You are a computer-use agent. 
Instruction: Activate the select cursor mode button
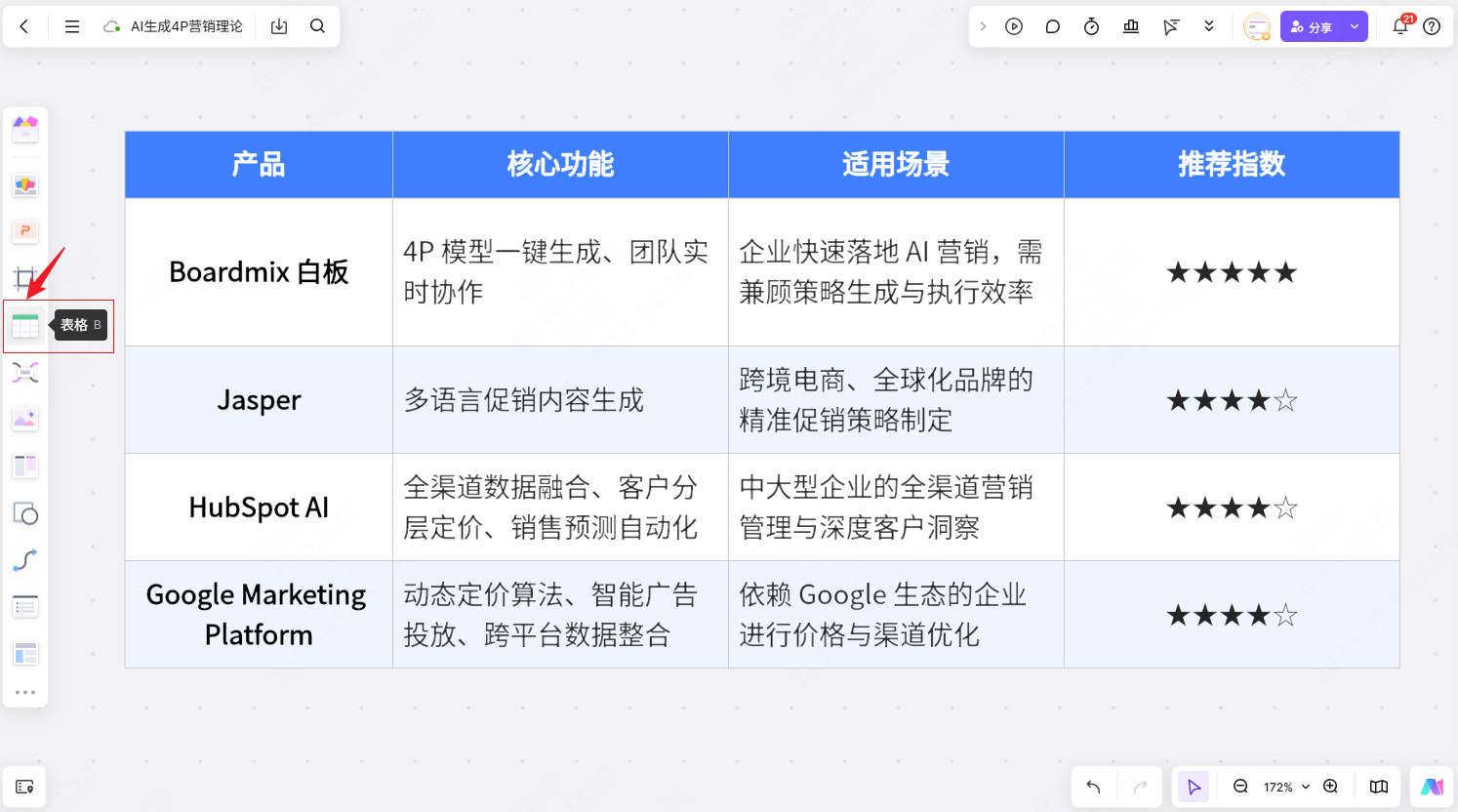coord(1194,787)
